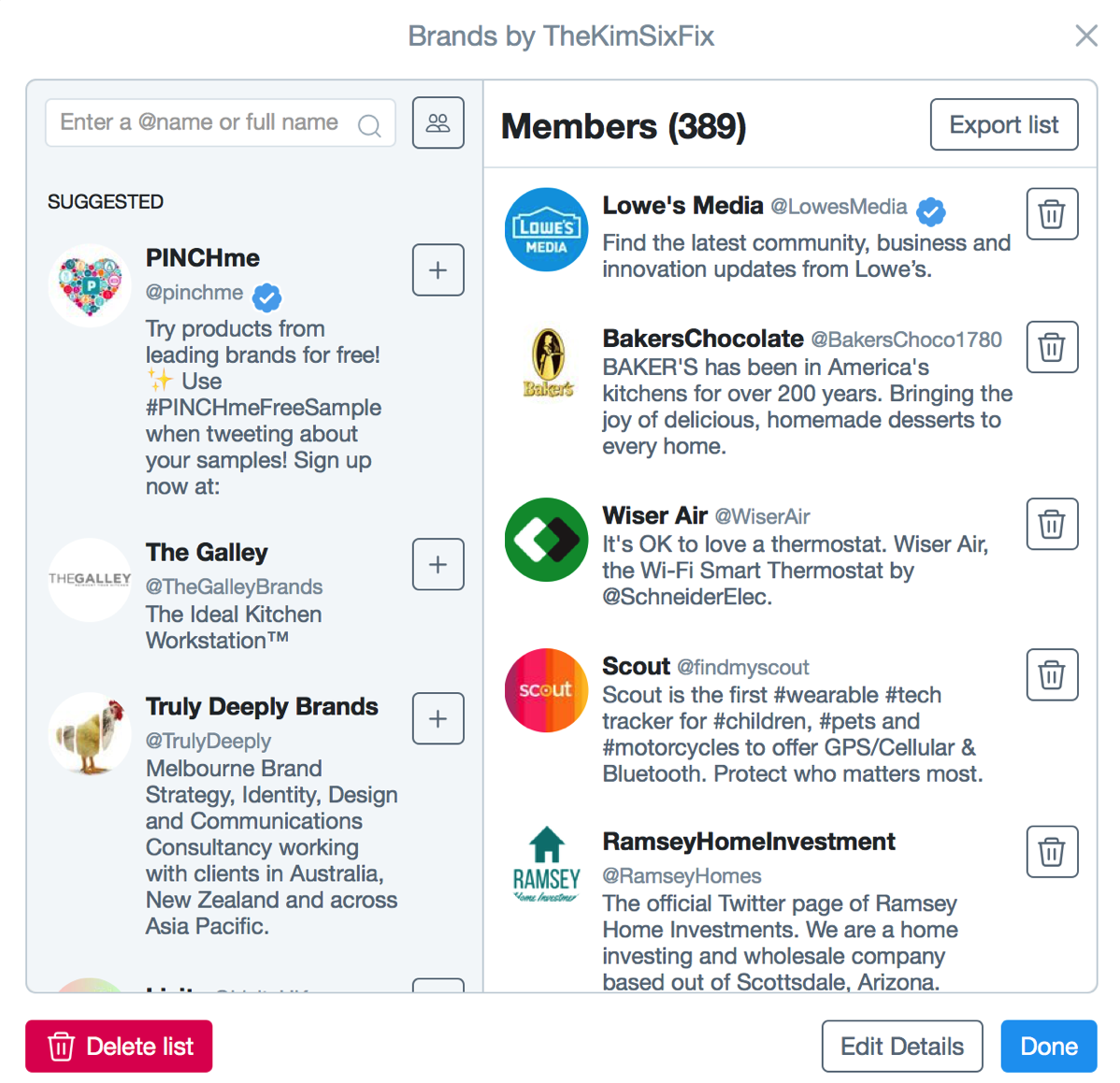Viewport: 1120px width, 1083px height.
Task: Click the search magnifier icon
Action: coord(369,125)
